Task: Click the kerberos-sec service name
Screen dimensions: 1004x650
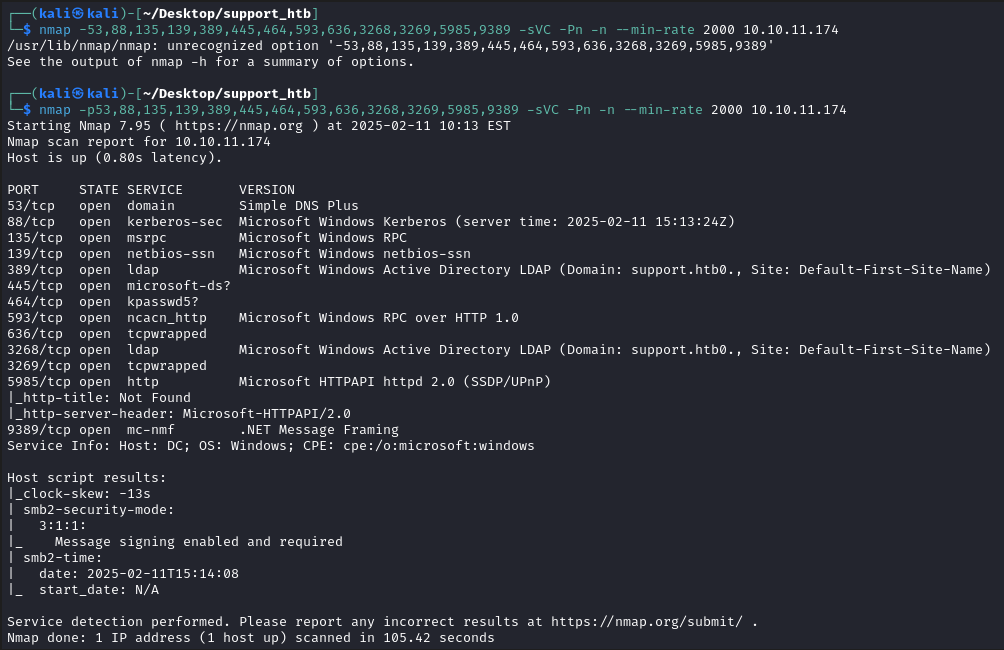Action: pos(171,221)
